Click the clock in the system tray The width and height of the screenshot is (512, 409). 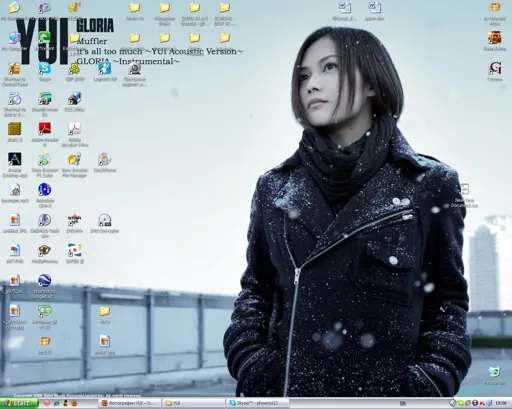501,403
